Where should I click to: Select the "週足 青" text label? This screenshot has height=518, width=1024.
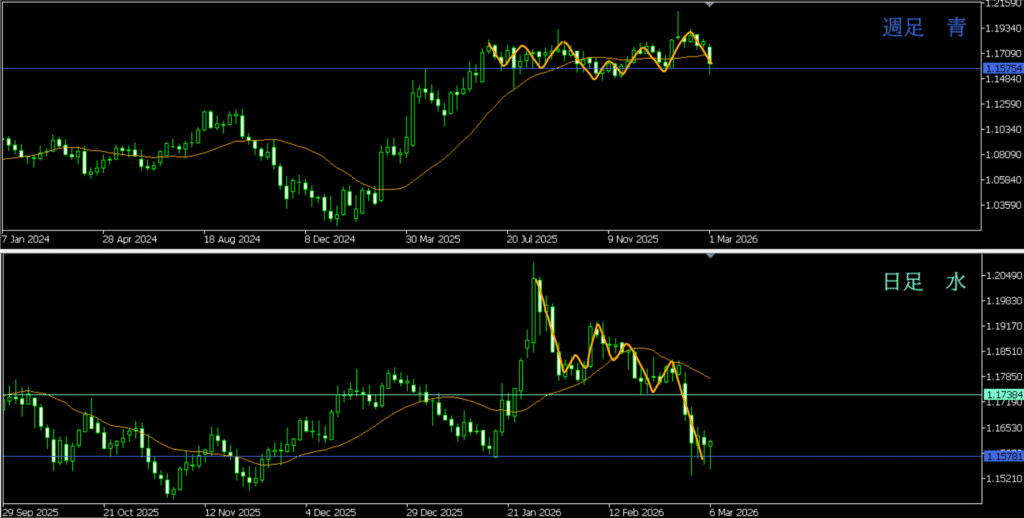coord(924,28)
